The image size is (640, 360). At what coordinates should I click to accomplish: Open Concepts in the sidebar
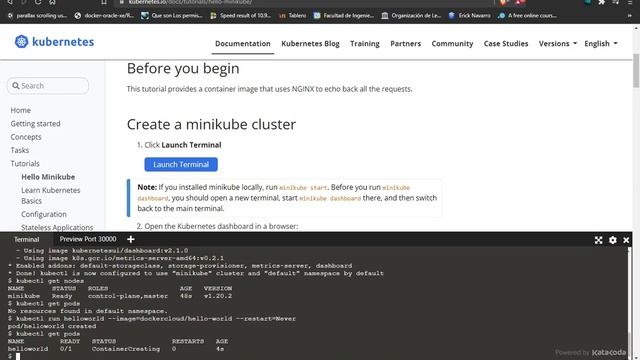click(x=26, y=137)
